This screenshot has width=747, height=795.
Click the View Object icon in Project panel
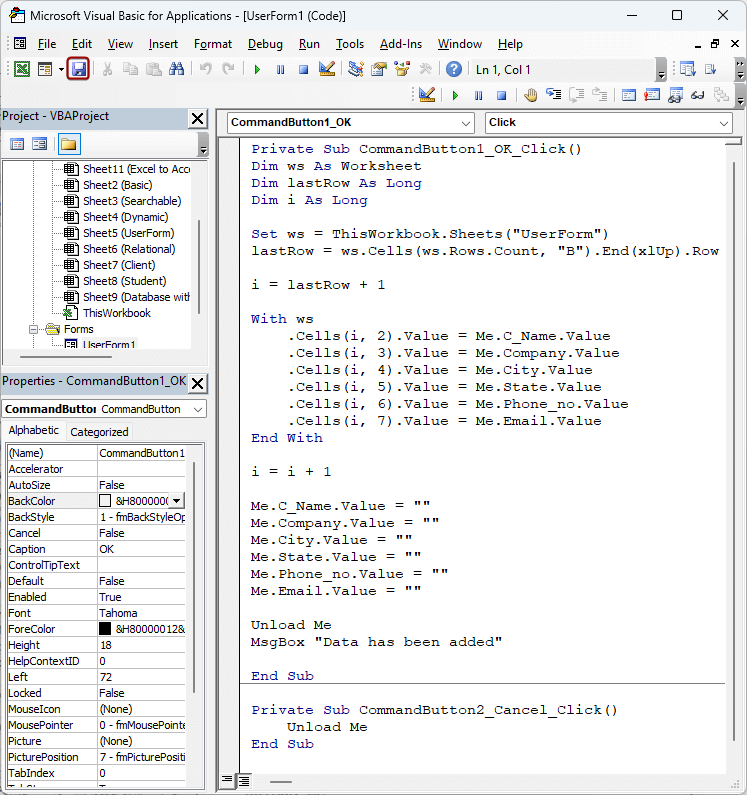pyautogui.click(x=40, y=144)
